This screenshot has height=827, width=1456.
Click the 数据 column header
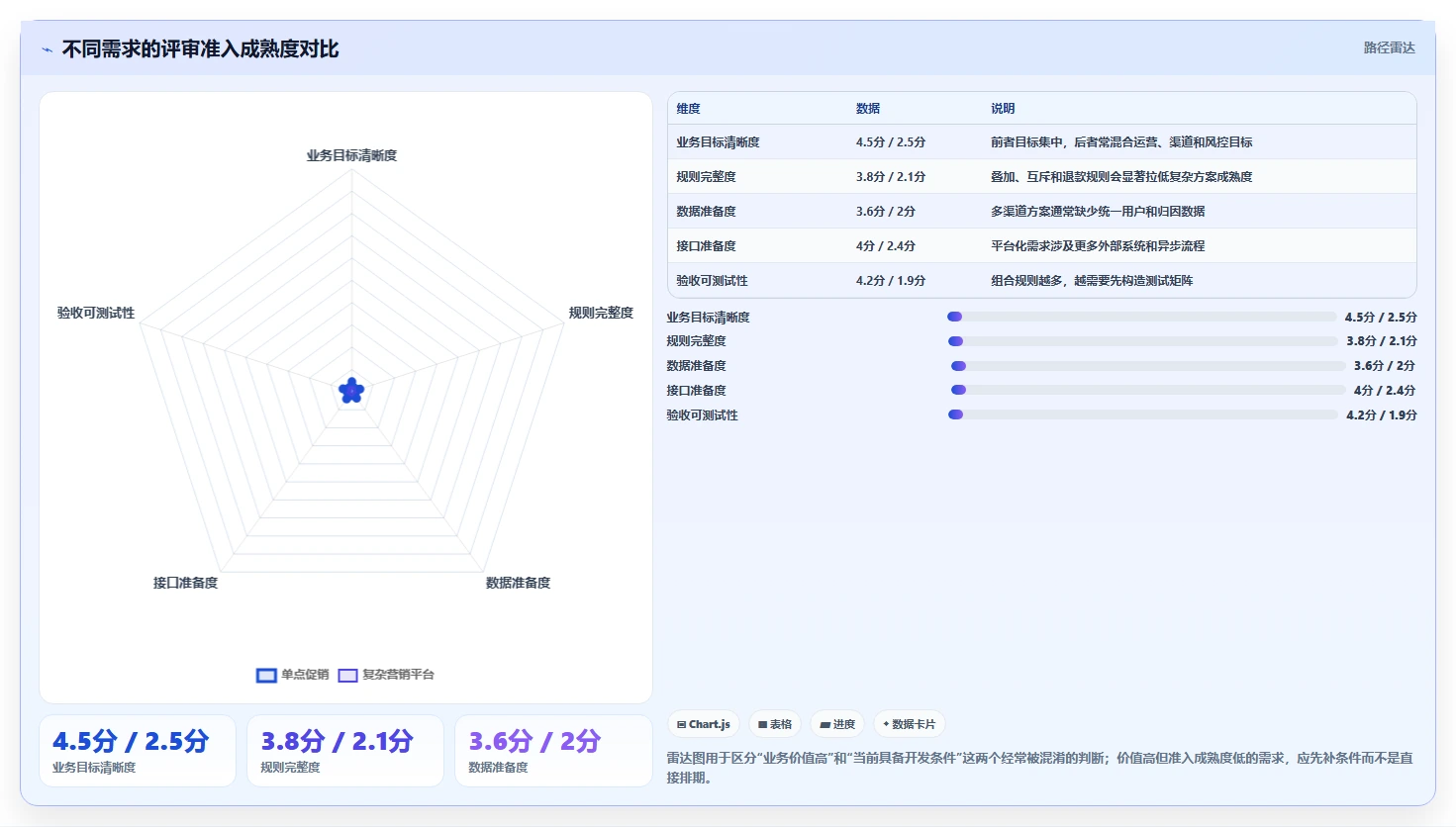pyautogui.click(x=868, y=109)
